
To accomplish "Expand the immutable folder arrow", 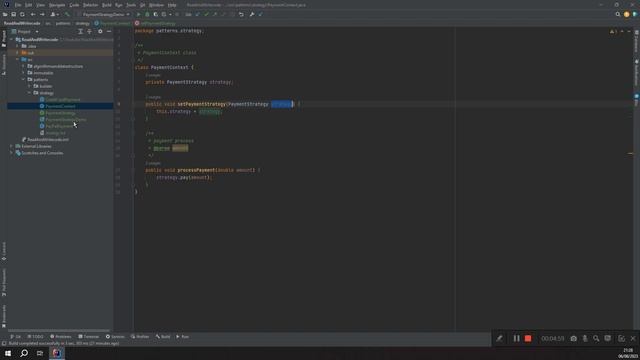I will pos(23,73).
